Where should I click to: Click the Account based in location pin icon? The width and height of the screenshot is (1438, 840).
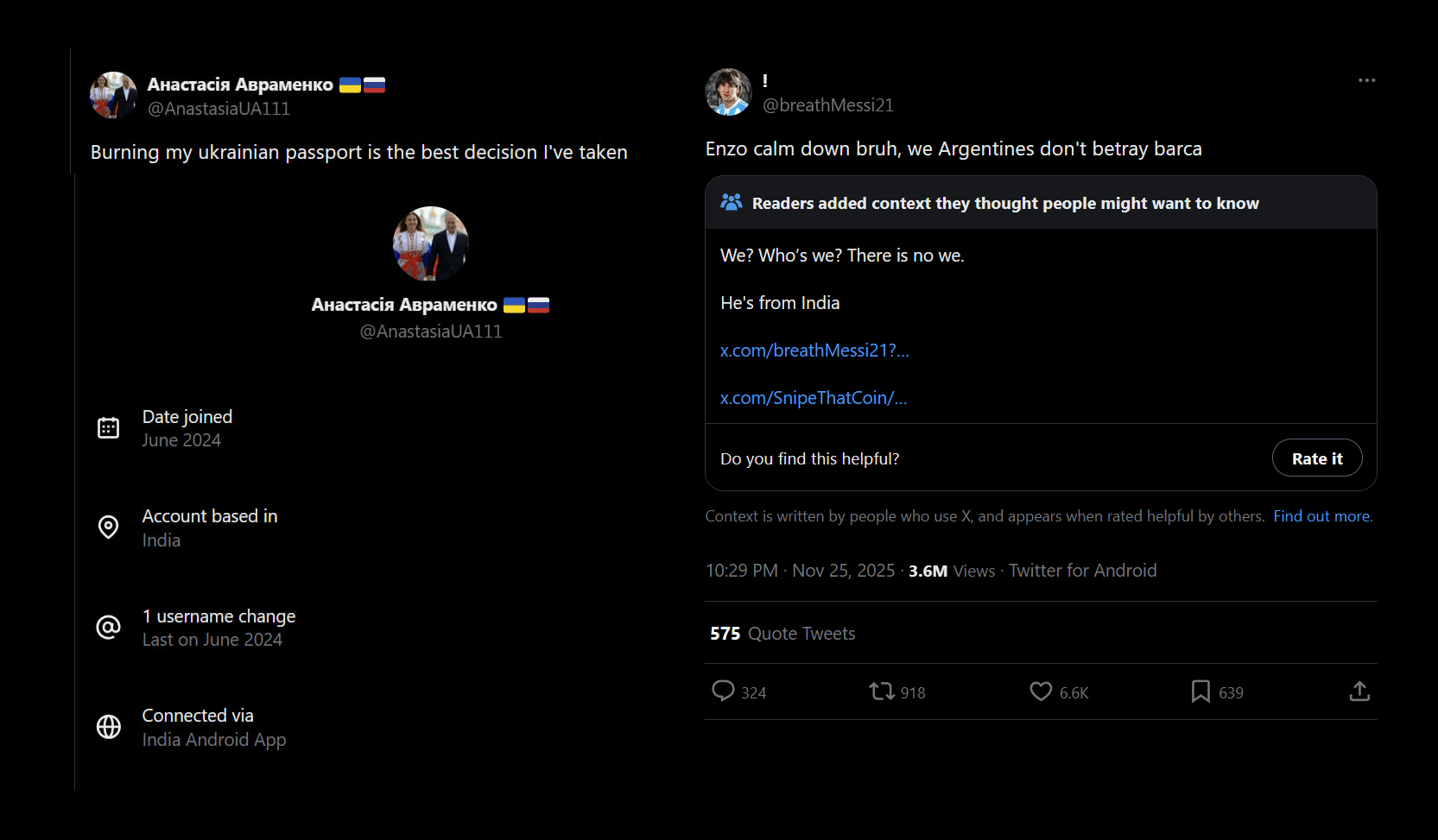[109, 527]
